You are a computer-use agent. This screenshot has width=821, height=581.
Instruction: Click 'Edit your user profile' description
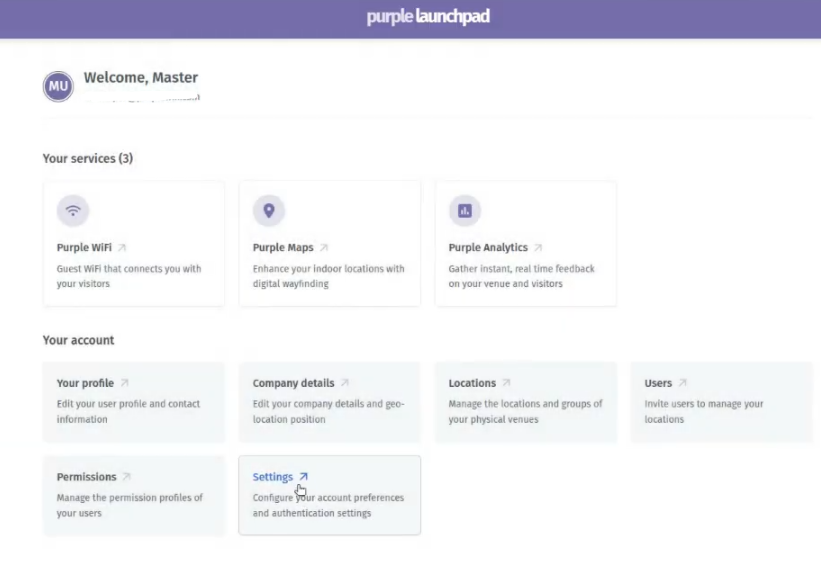coord(128,411)
